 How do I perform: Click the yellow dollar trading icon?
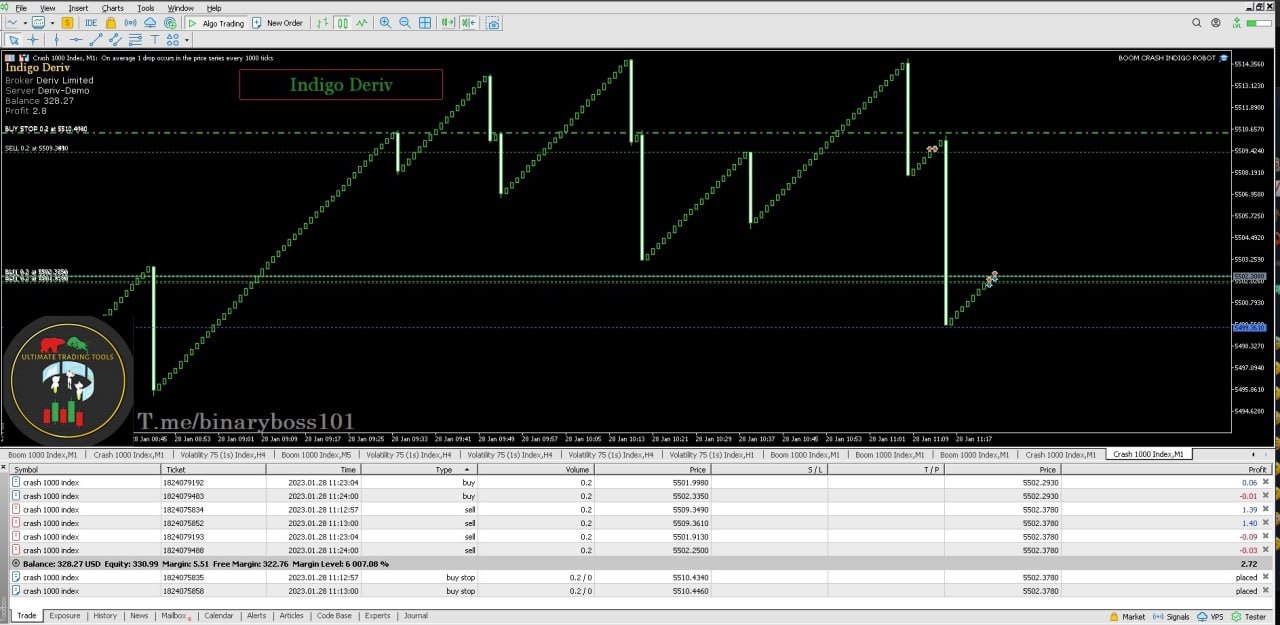(68, 23)
